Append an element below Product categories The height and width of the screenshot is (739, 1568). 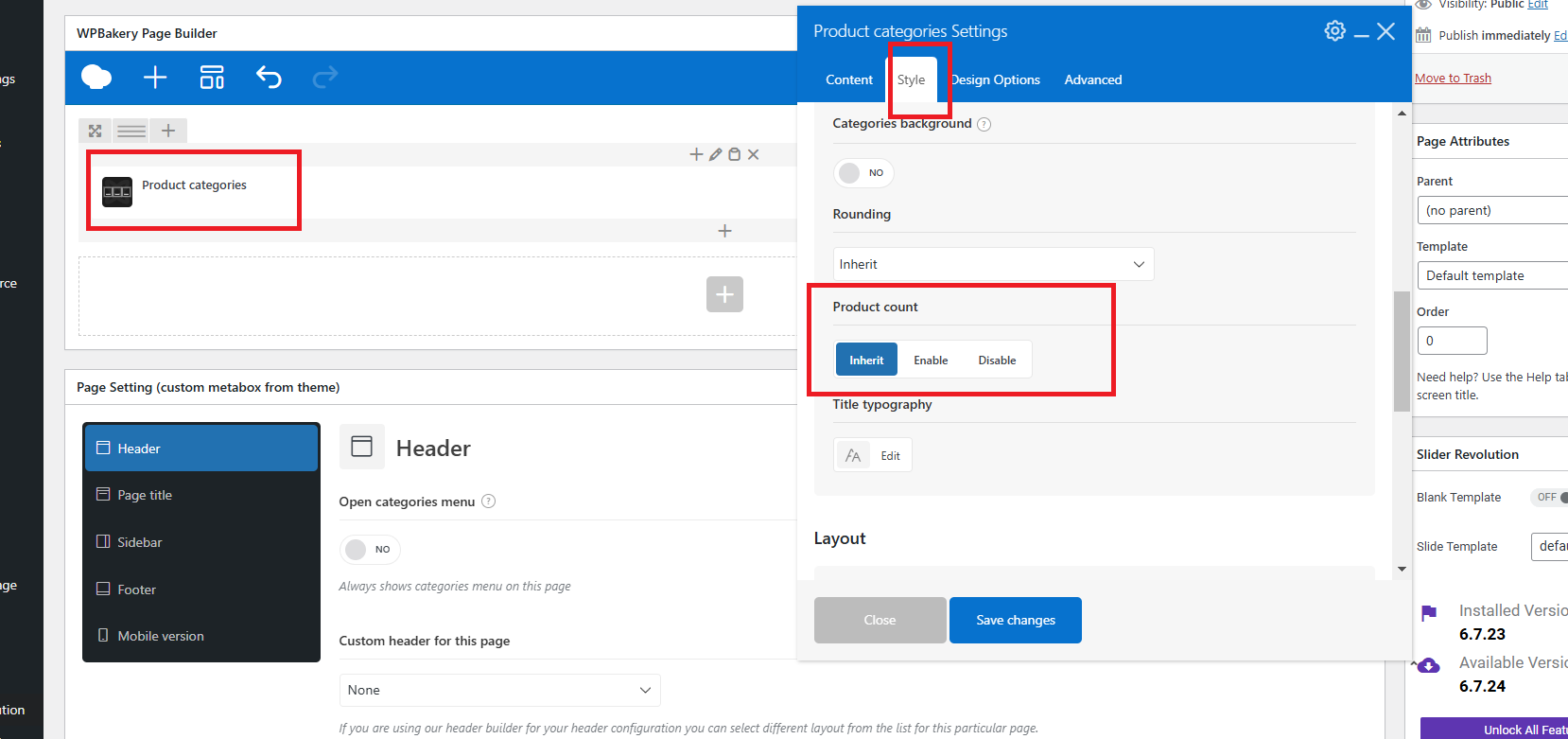[724, 231]
